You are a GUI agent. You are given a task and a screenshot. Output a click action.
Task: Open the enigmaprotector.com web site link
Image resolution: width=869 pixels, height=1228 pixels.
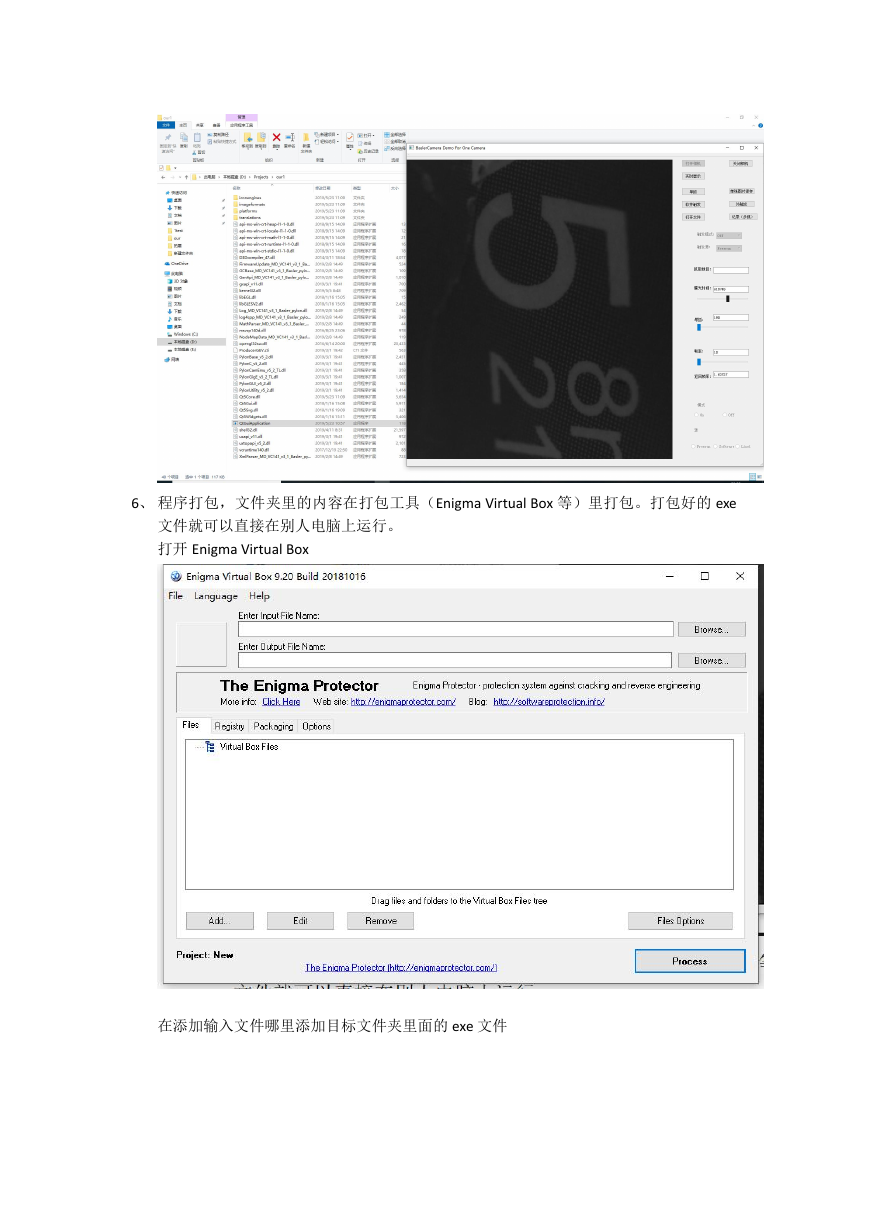pos(403,702)
